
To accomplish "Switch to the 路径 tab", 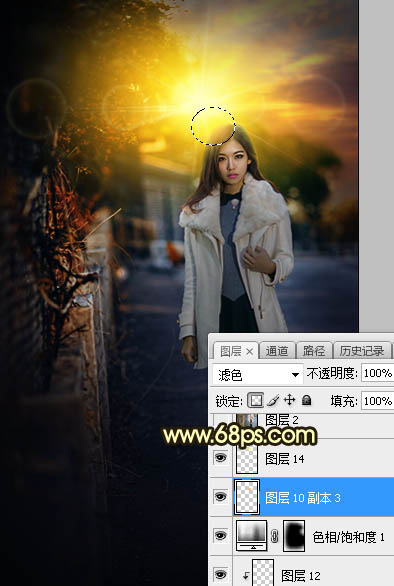I will coord(313,351).
